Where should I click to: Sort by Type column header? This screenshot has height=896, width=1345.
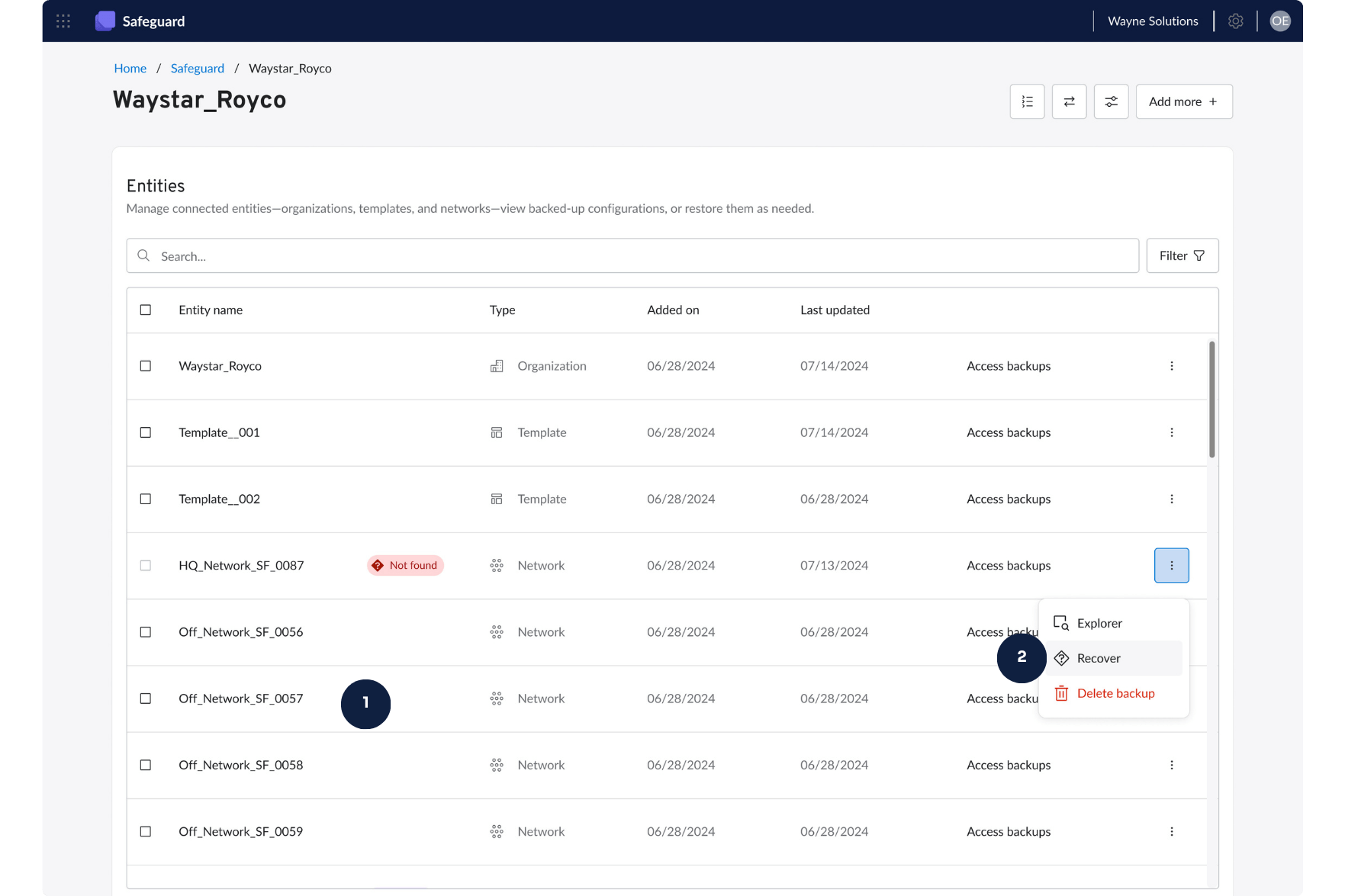click(x=503, y=310)
